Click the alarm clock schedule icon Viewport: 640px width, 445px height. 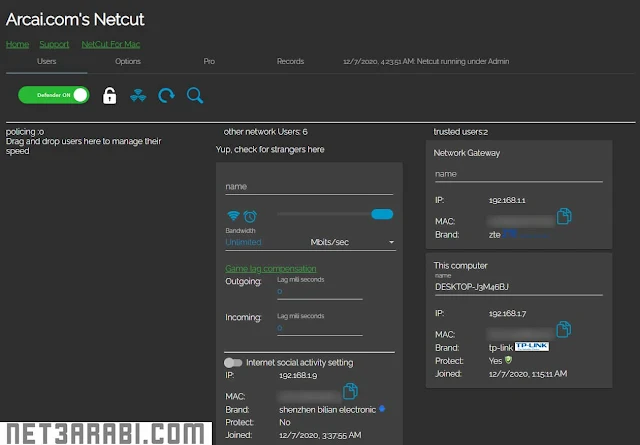pyautogui.click(x=250, y=216)
